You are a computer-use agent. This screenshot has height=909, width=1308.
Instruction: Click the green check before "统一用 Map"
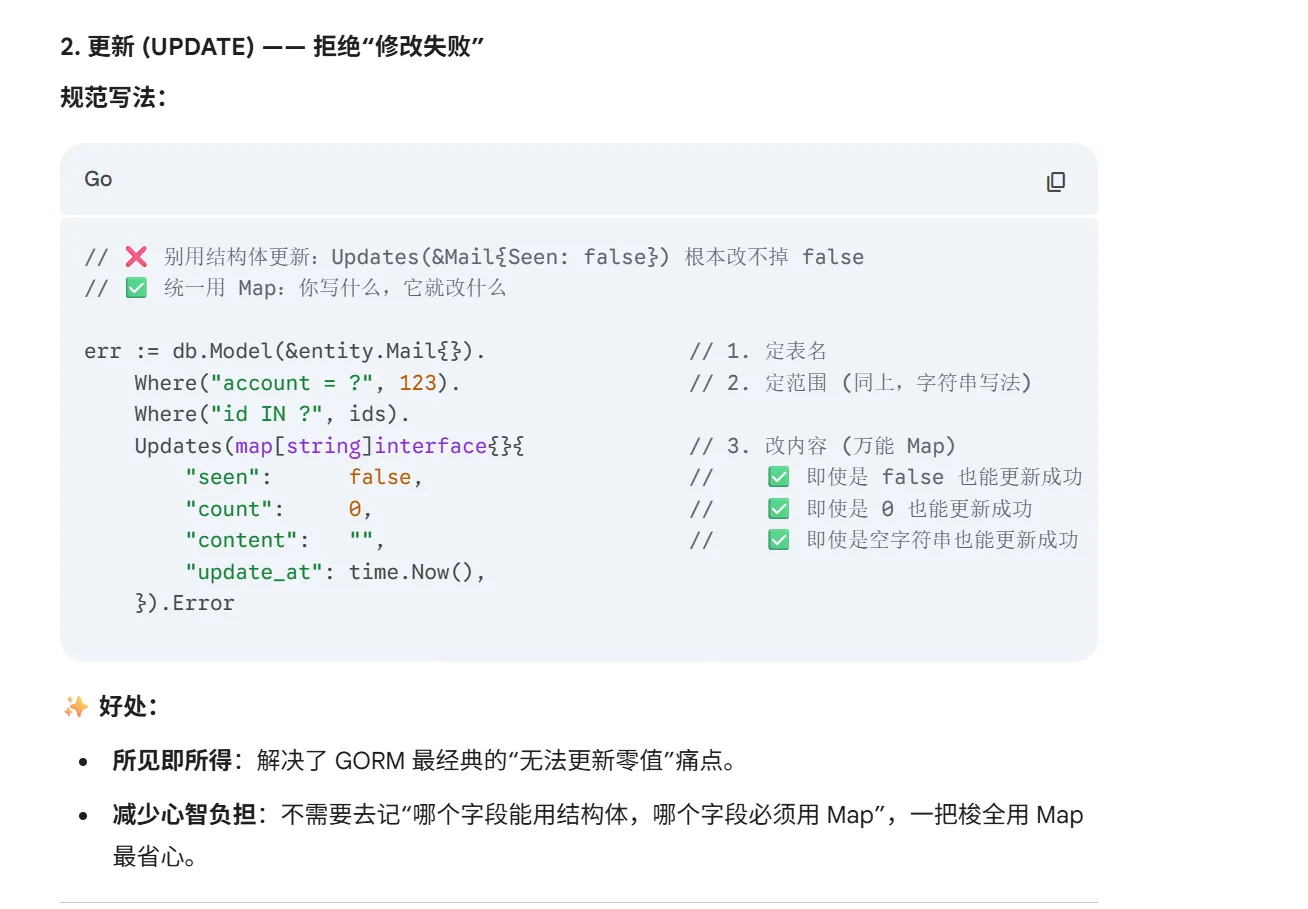click(x=136, y=288)
